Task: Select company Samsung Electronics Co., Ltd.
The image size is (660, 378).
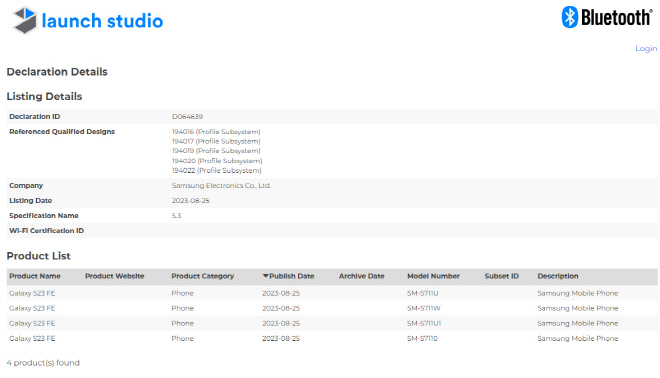Action: [x=221, y=186]
